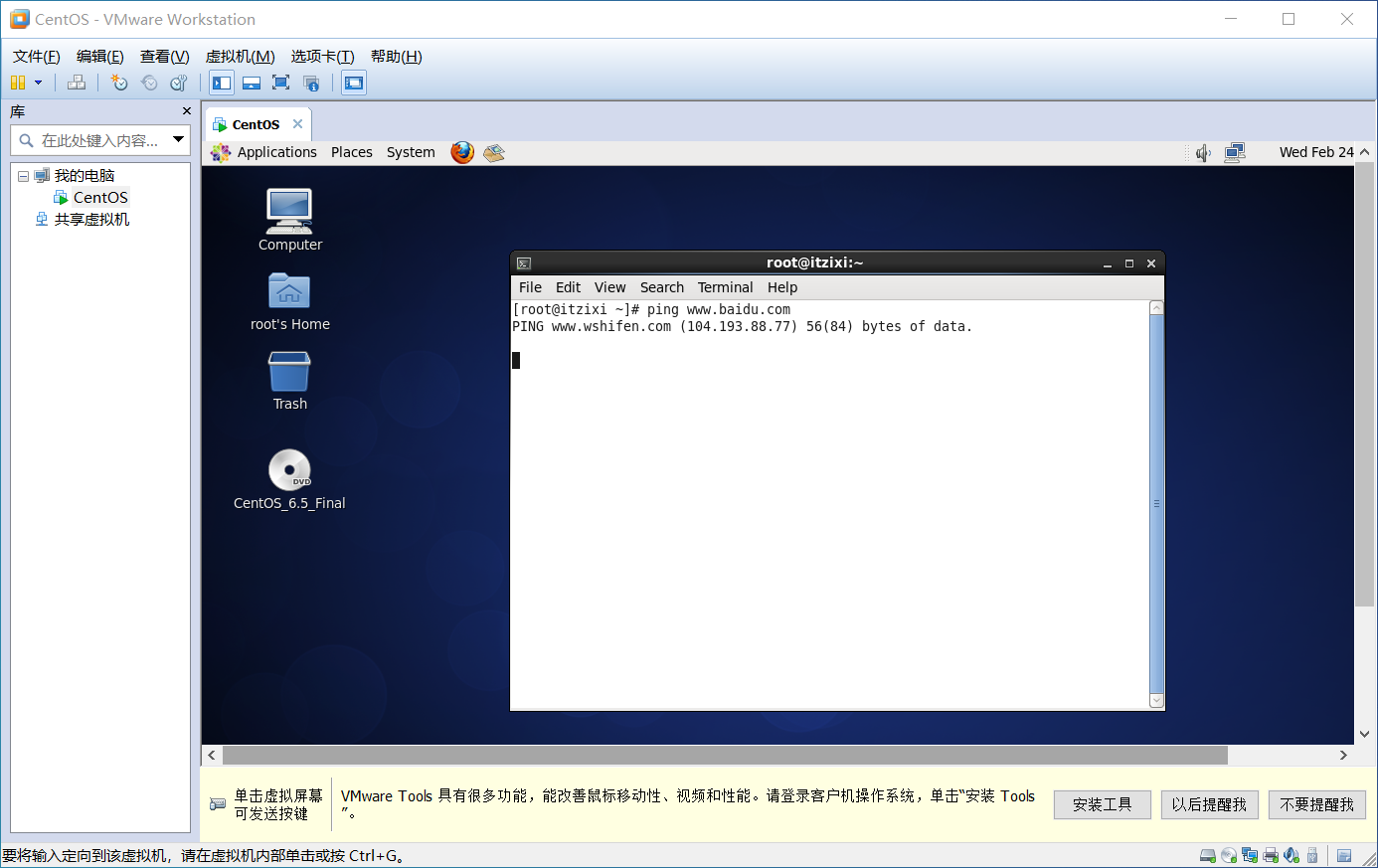Click the 以后提醒我 button
1378x868 pixels.
click(x=1210, y=804)
